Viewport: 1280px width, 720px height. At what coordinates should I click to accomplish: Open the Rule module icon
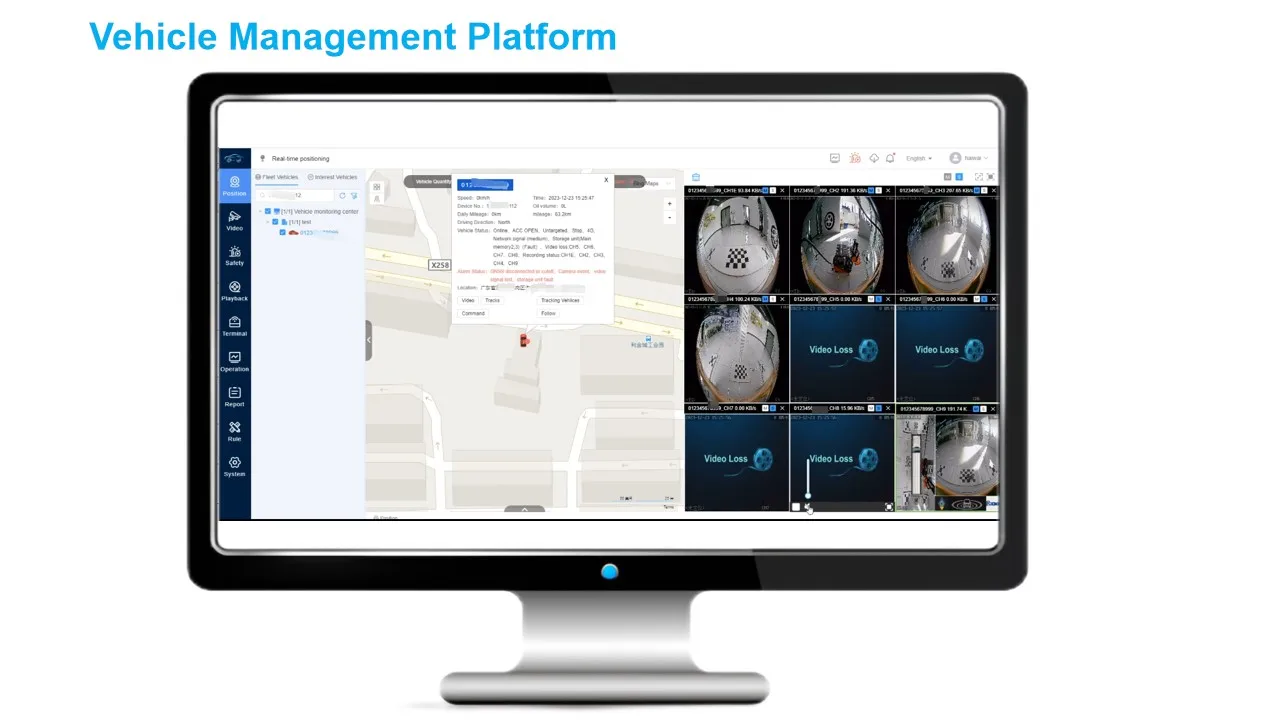[234, 431]
